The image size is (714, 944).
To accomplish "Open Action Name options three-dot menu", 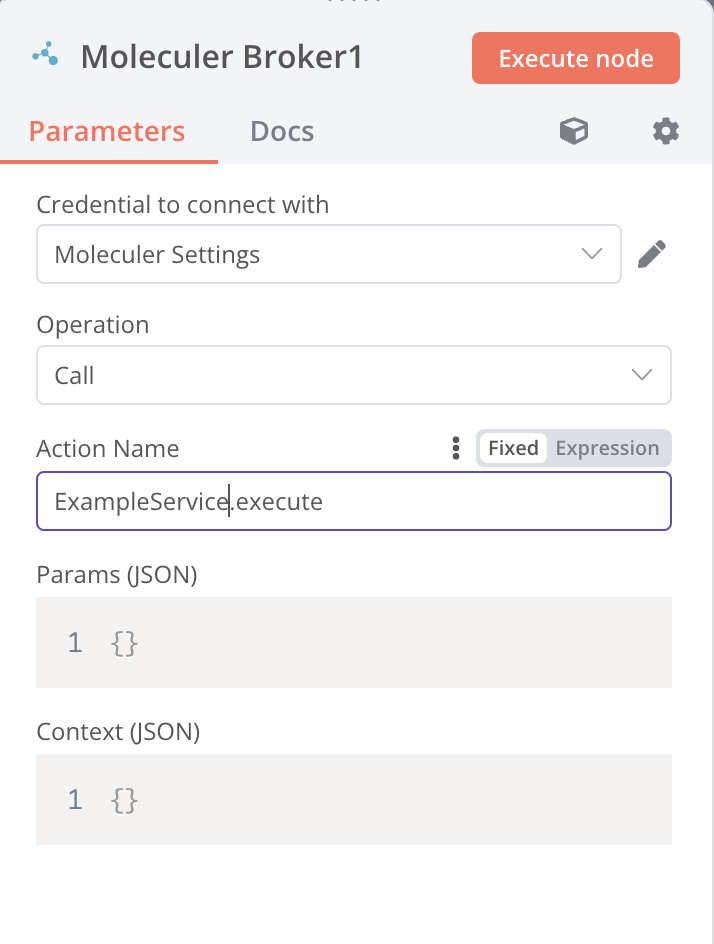I will [x=456, y=449].
